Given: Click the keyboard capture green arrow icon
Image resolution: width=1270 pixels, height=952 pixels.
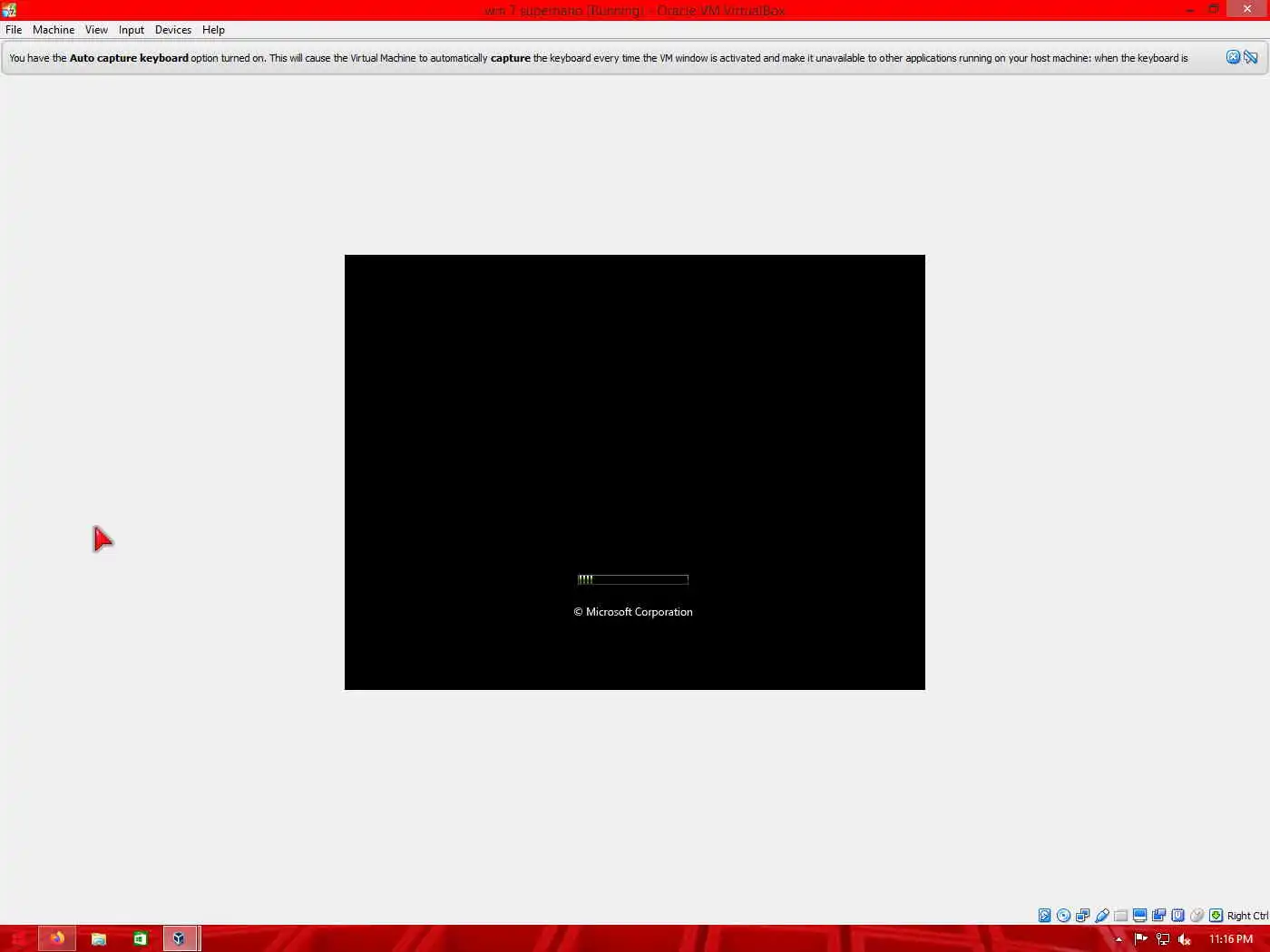Looking at the screenshot, I should pyautogui.click(x=1216, y=916).
